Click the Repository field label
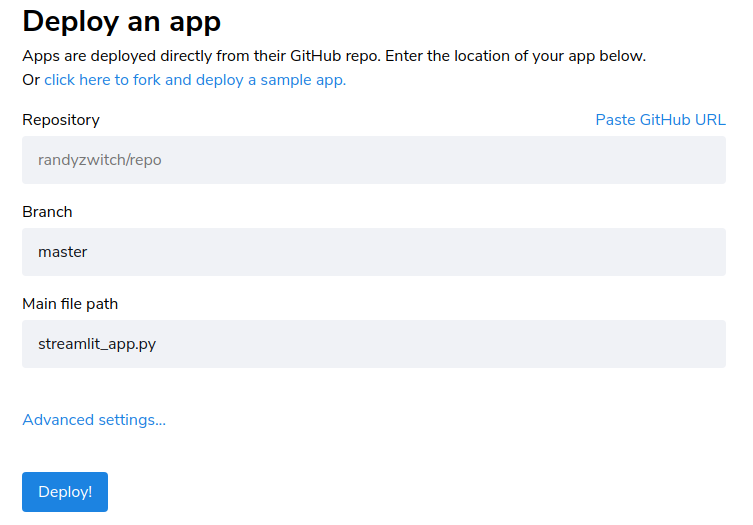This screenshot has width=753, height=525. point(61,120)
